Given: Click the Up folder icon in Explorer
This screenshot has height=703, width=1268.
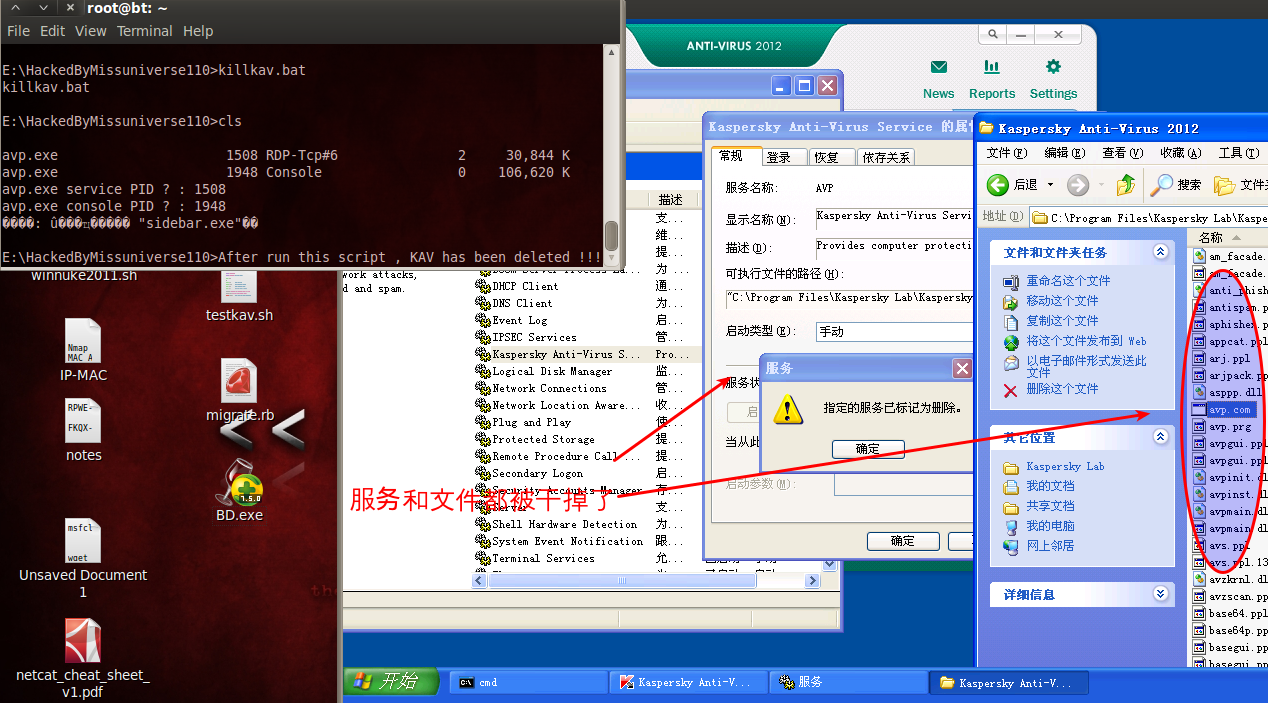Looking at the screenshot, I should click(1126, 185).
